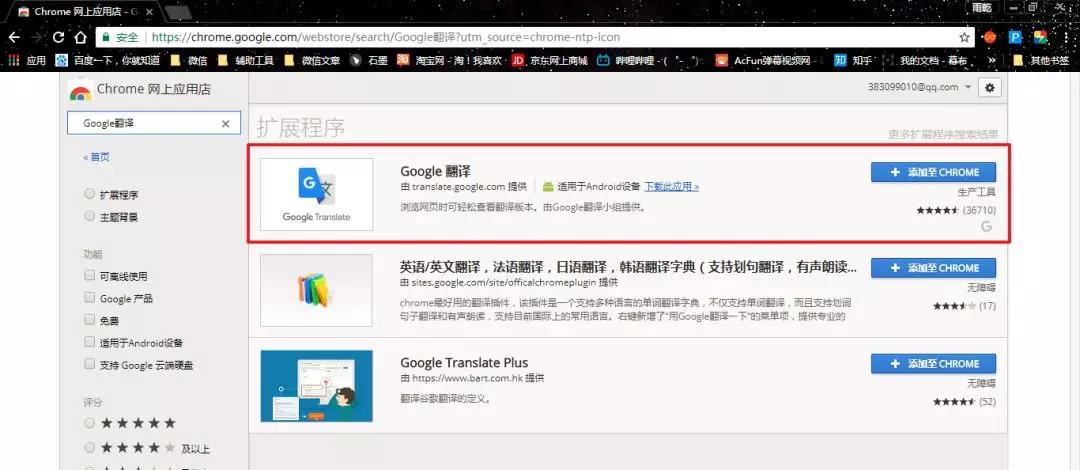Click the address bar URL
This screenshot has width=1080, height=470.
[386, 37]
